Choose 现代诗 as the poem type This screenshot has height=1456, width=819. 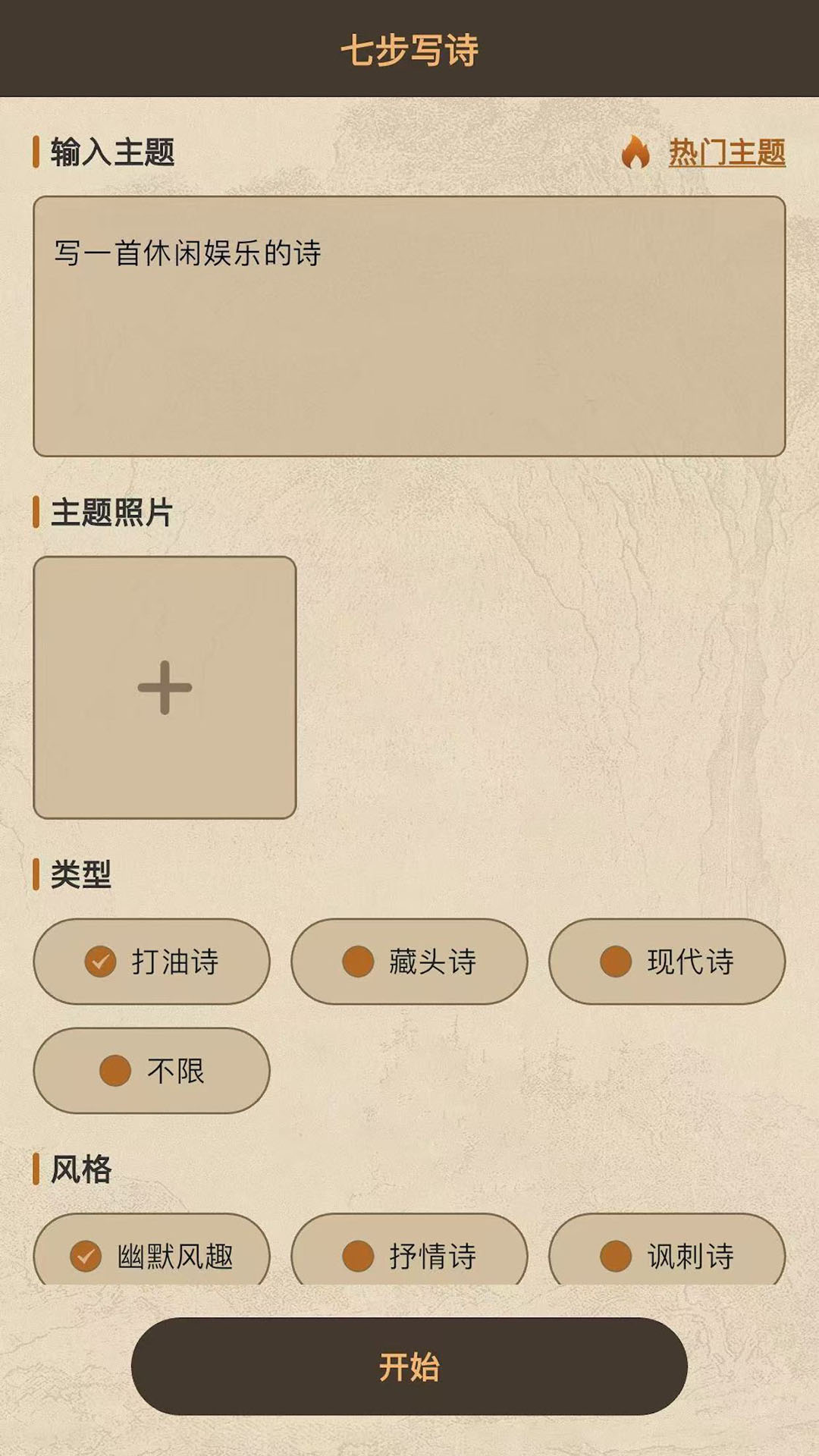[667, 962]
